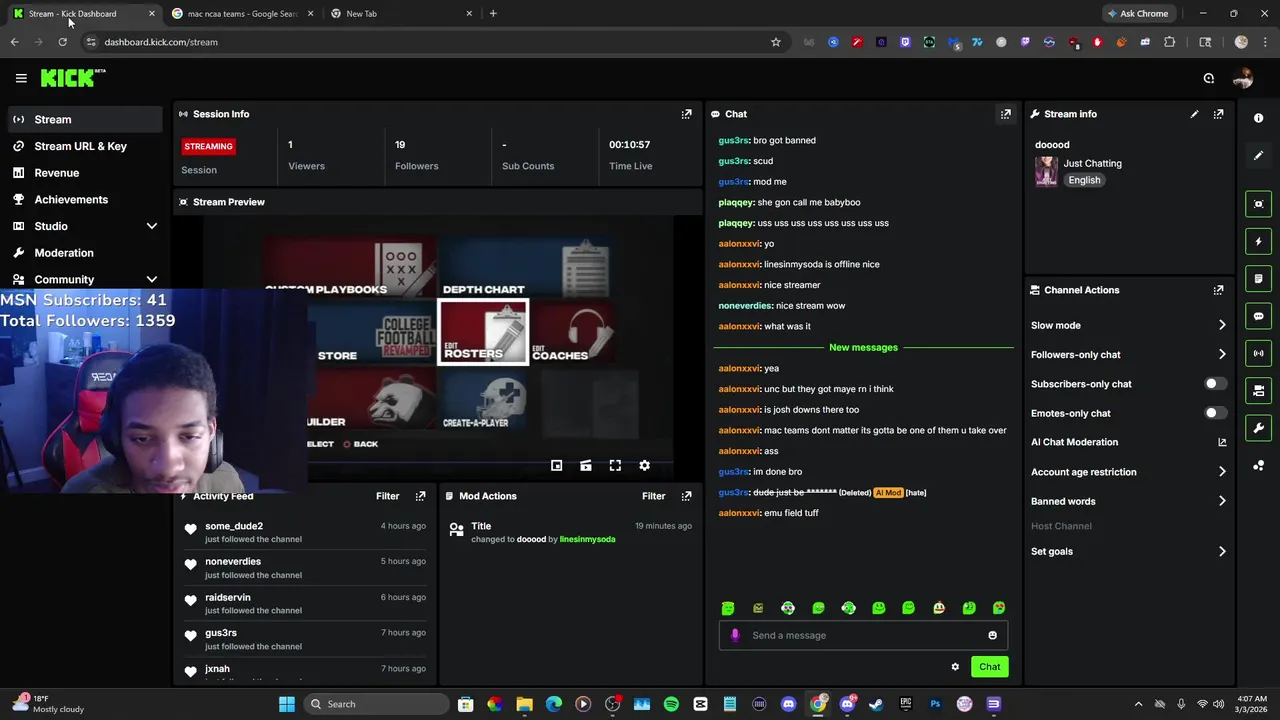Expand Followers-only chat options

point(1222,354)
